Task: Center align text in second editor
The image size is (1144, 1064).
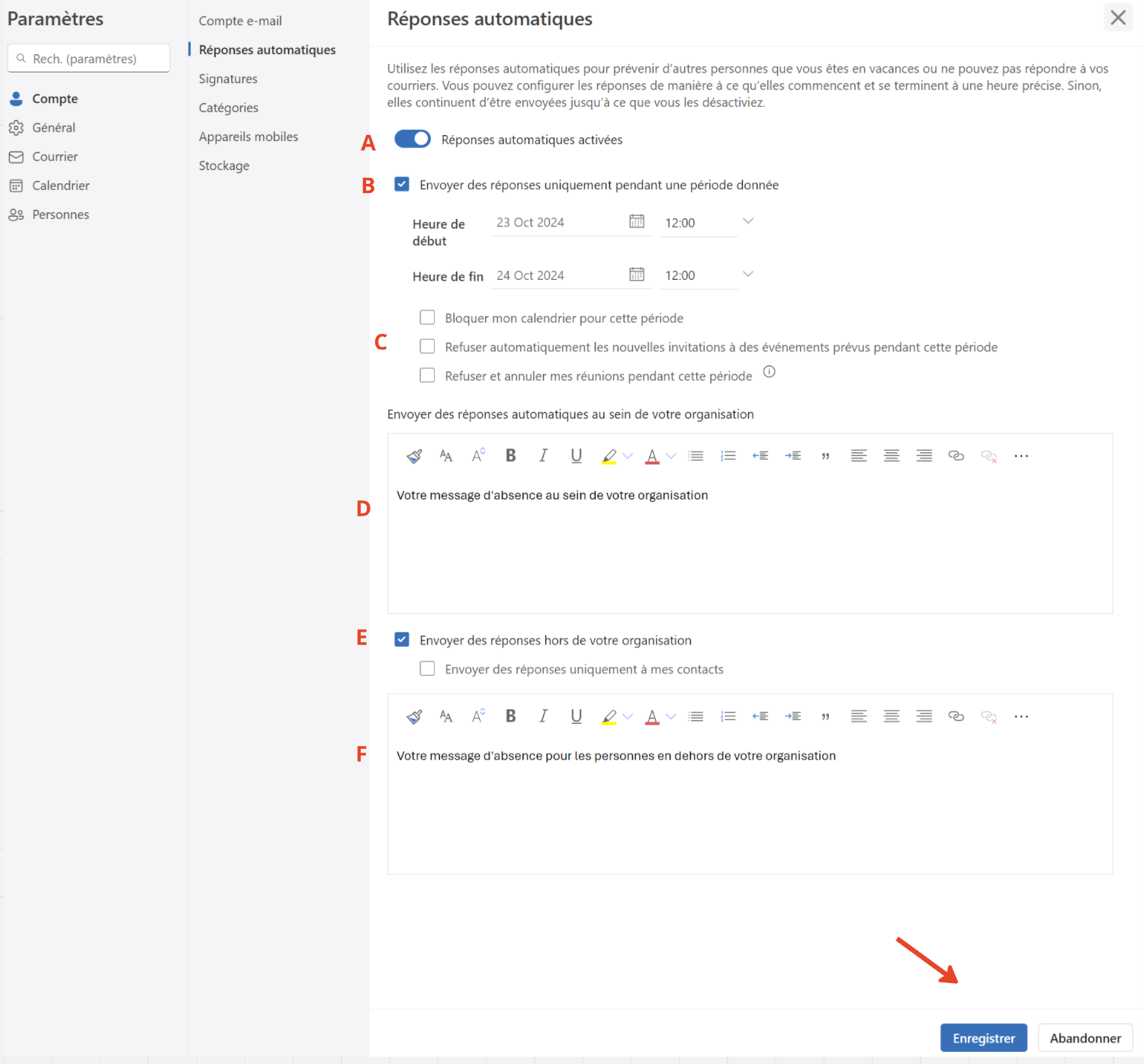Action: pyautogui.click(x=891, y=716)
